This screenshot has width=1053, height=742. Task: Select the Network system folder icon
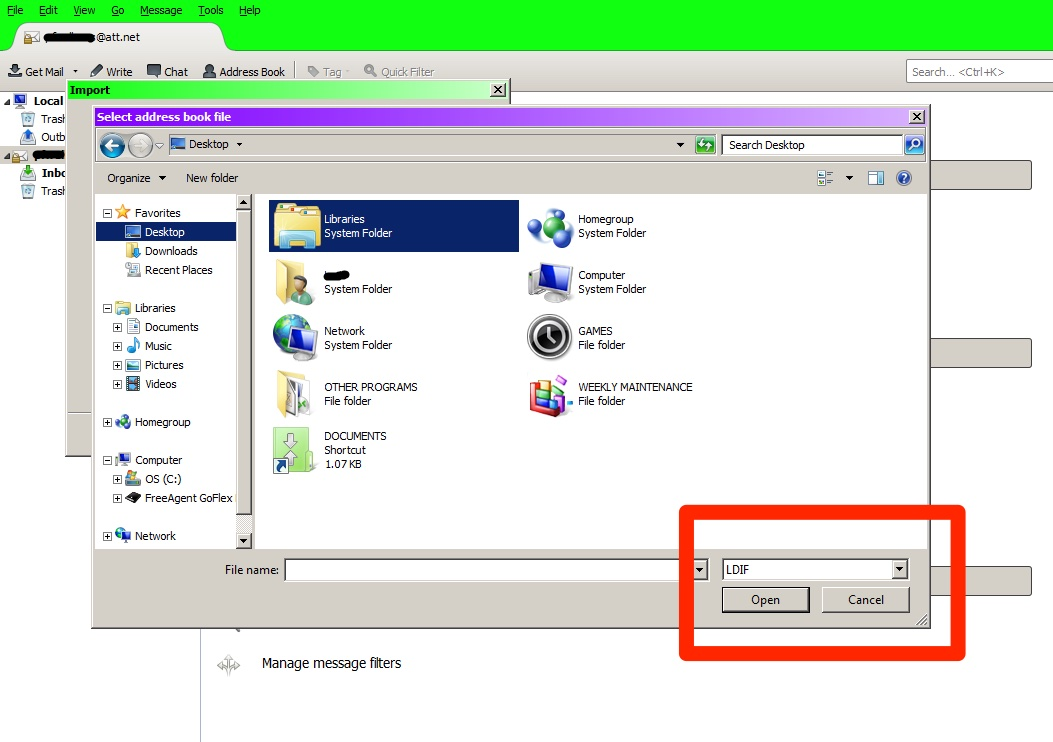(295, 338)
